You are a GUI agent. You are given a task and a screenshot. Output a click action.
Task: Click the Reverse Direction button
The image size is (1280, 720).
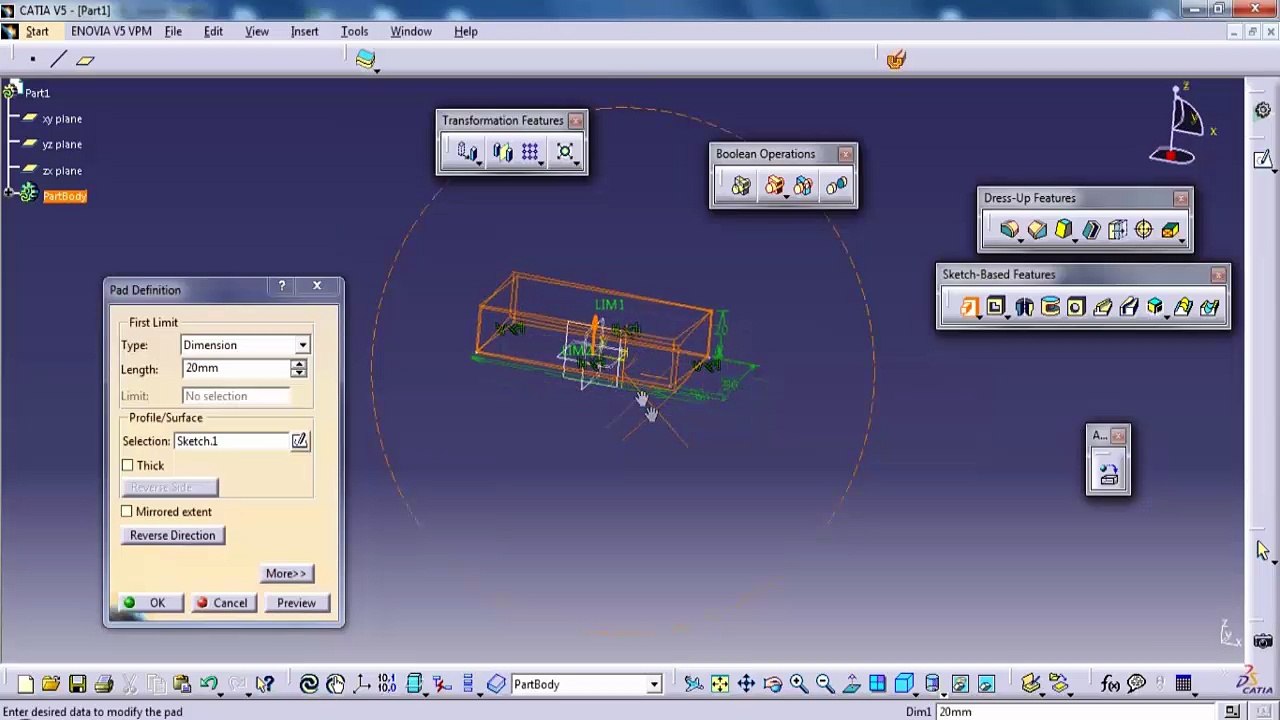(172, 536)
